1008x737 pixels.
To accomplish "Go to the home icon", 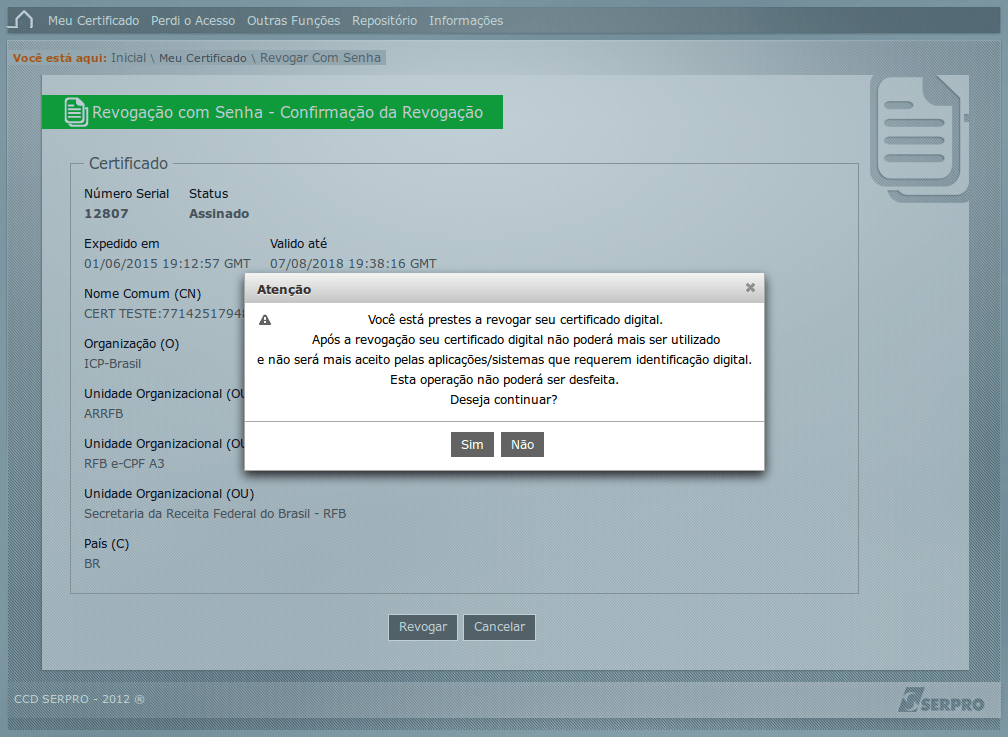I will (x=21, y=19).
